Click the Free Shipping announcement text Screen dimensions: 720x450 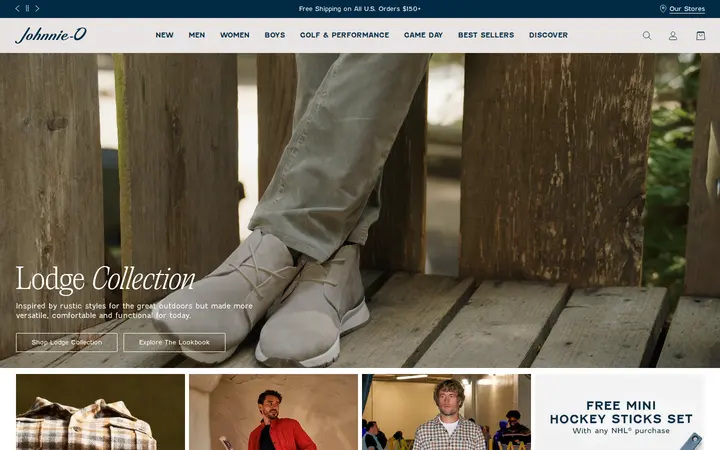pyautogui.click(x=360, y=9)
